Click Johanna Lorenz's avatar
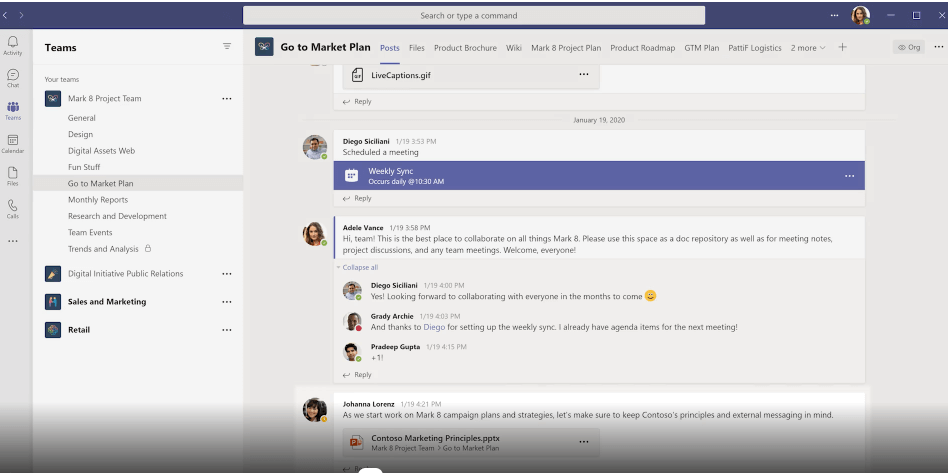This screenshot has height=473, width=948. (314, 409)
